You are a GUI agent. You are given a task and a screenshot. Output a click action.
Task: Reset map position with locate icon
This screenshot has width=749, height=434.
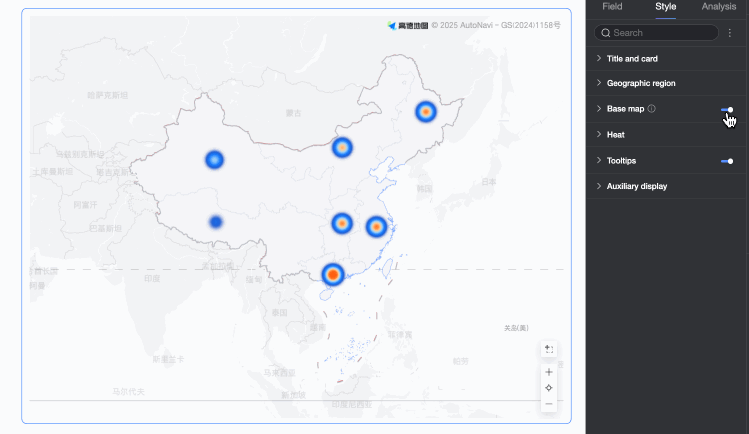[x=549, y=388]
